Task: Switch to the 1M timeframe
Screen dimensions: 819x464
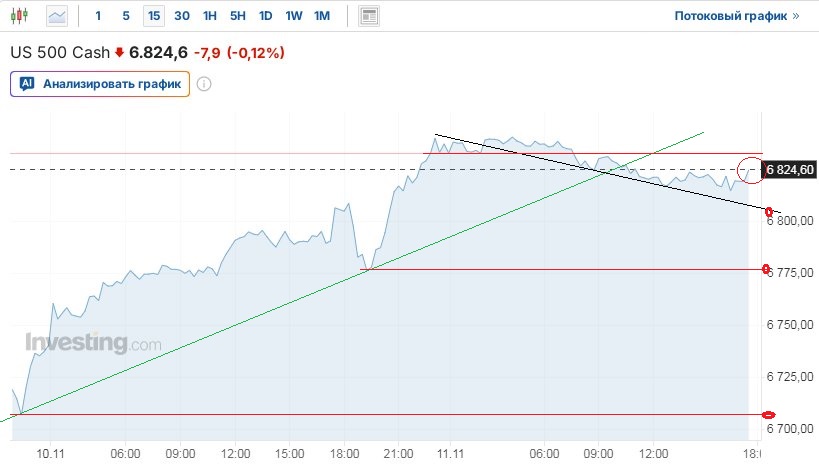Action: pyautogui.click(x=321, y=16)
